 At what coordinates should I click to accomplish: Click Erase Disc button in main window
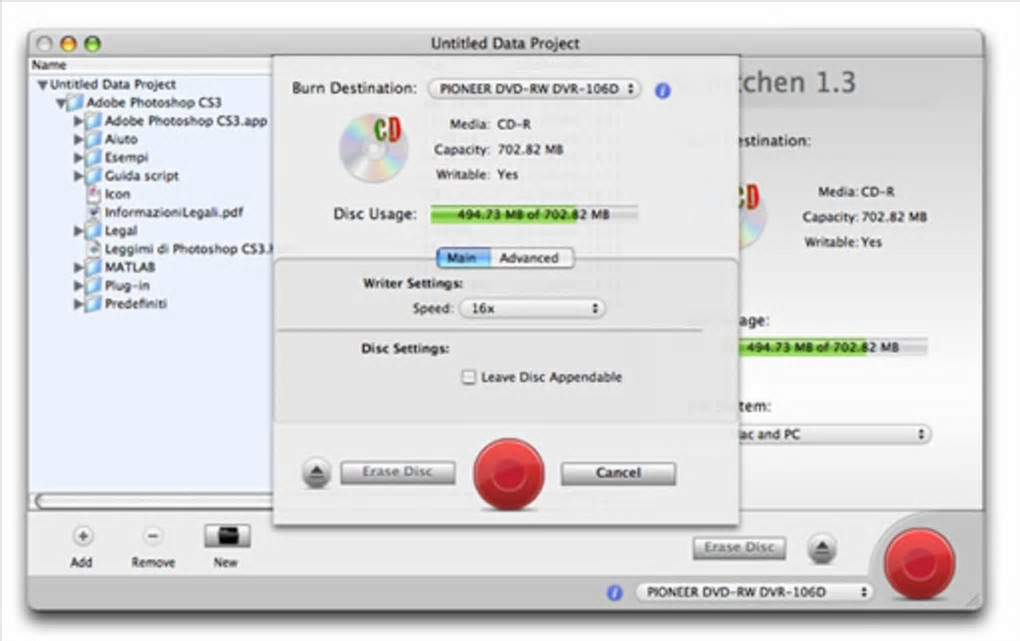point(740,548)
